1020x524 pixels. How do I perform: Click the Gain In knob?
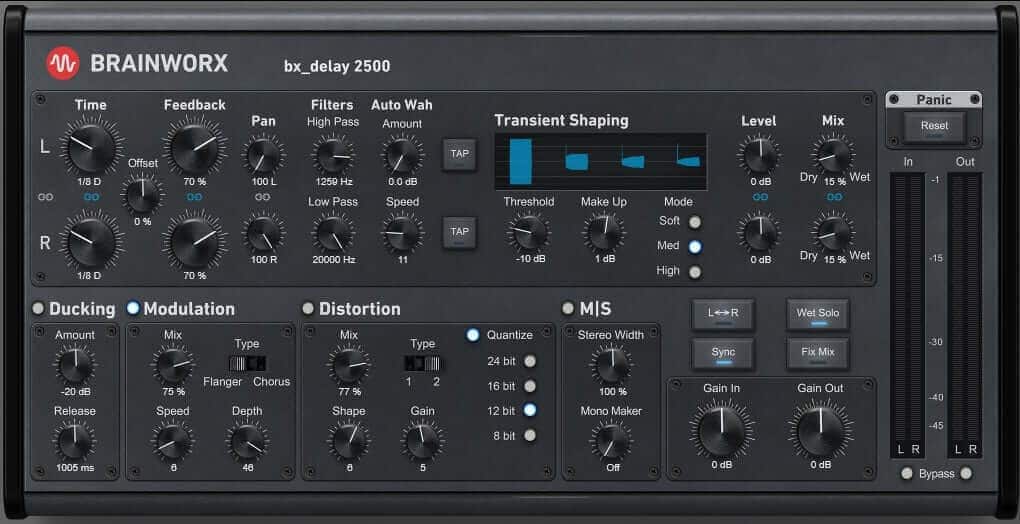pos(721,431)
